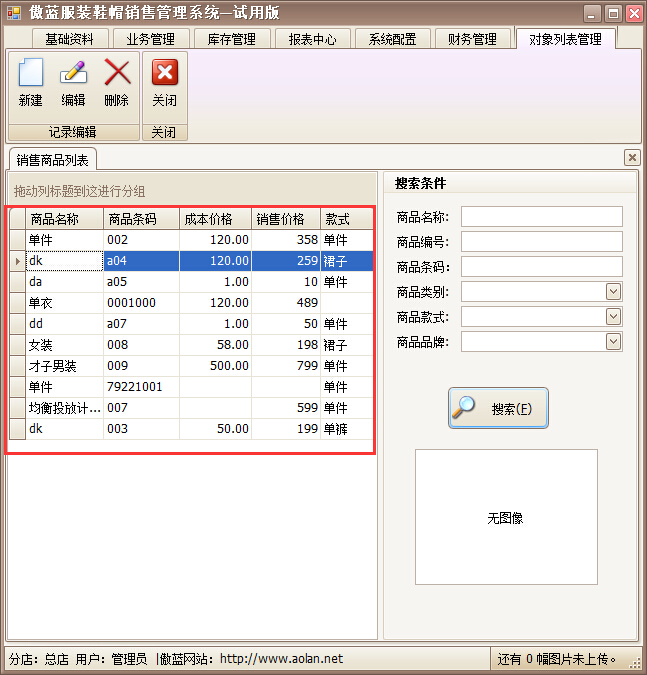This screenshot has height=675, width=647.
Task: Select the dd product row
Action: (191, 324)
